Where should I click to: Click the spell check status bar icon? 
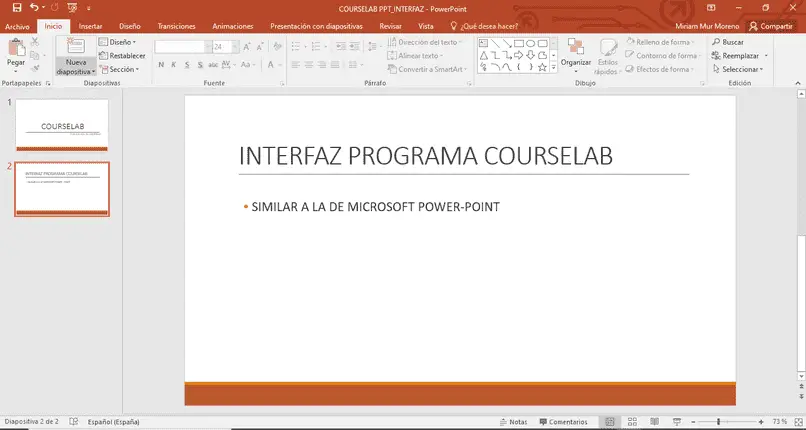coord(74,422)
